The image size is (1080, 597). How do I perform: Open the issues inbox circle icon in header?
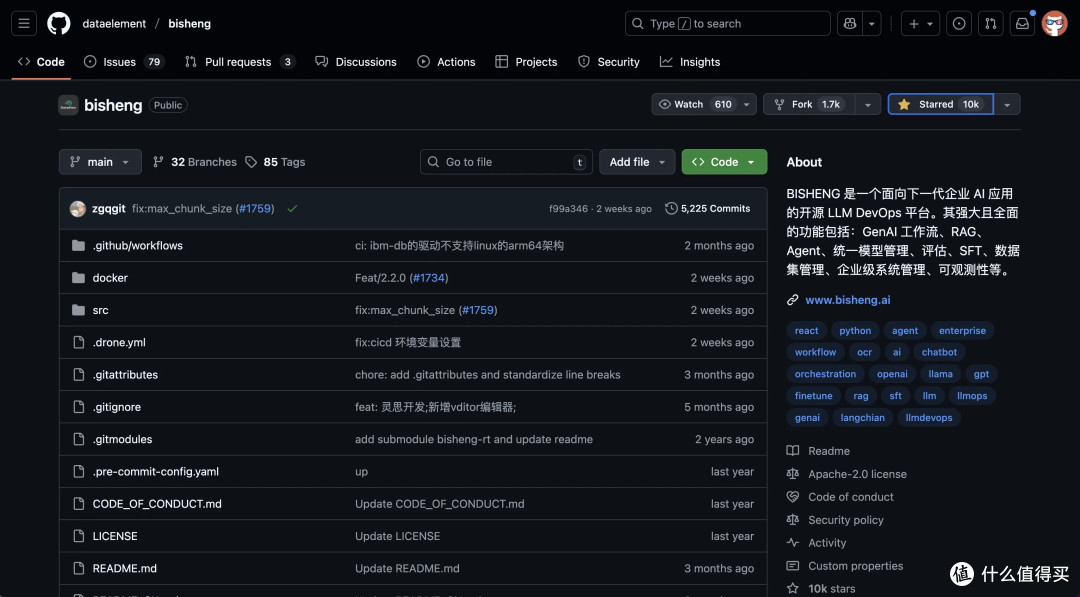click(x=959, y=23)
